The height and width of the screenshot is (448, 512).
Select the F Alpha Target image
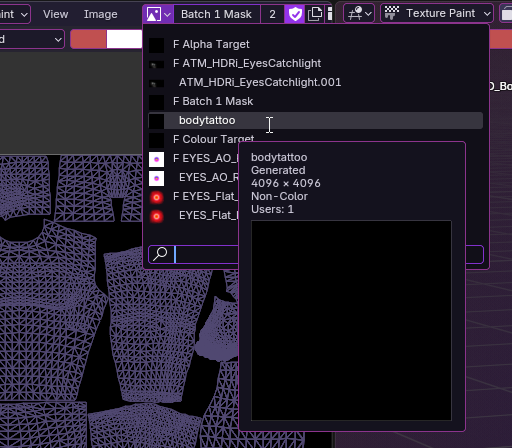[x=315, y=44]
